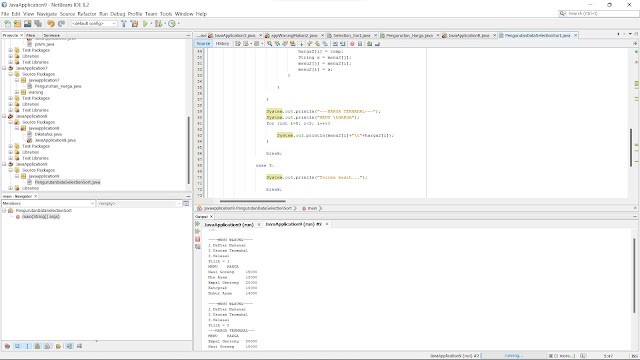Click the Save All toolbar icon

tap(38, 24)
